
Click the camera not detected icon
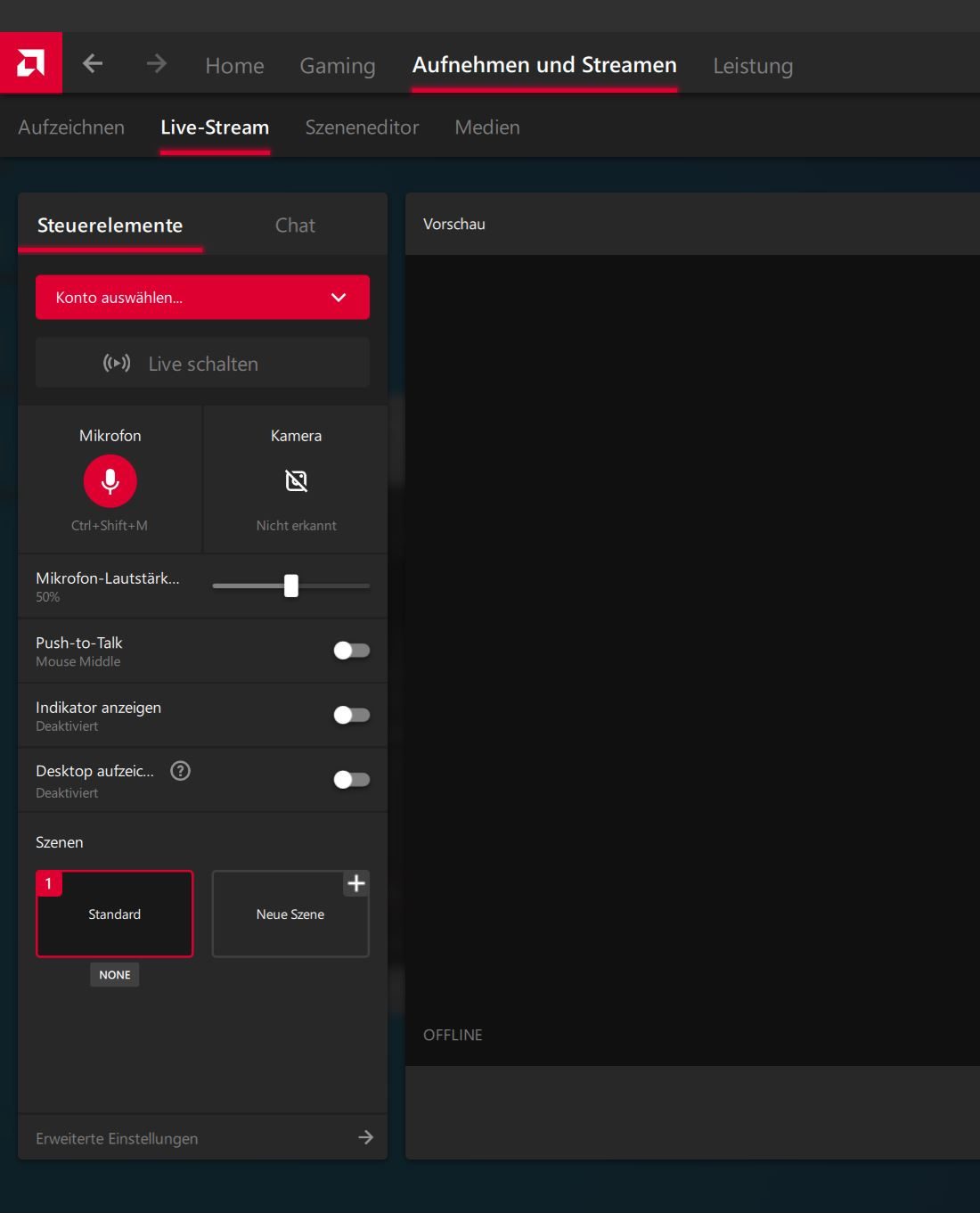(x=296, y=481)
